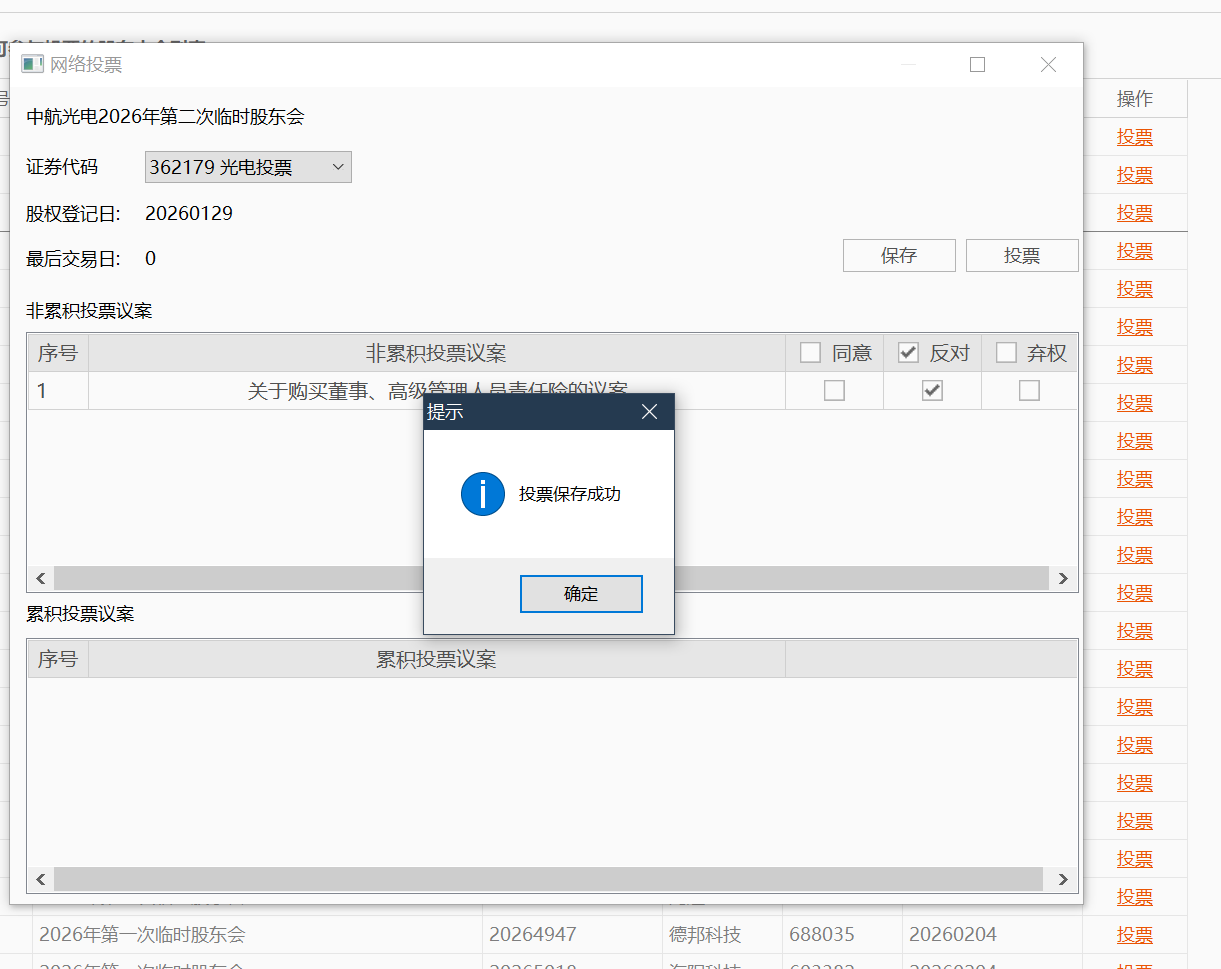Click the blue info icon in the prompt dialog

pyautogui.click(x=482, y=494)
